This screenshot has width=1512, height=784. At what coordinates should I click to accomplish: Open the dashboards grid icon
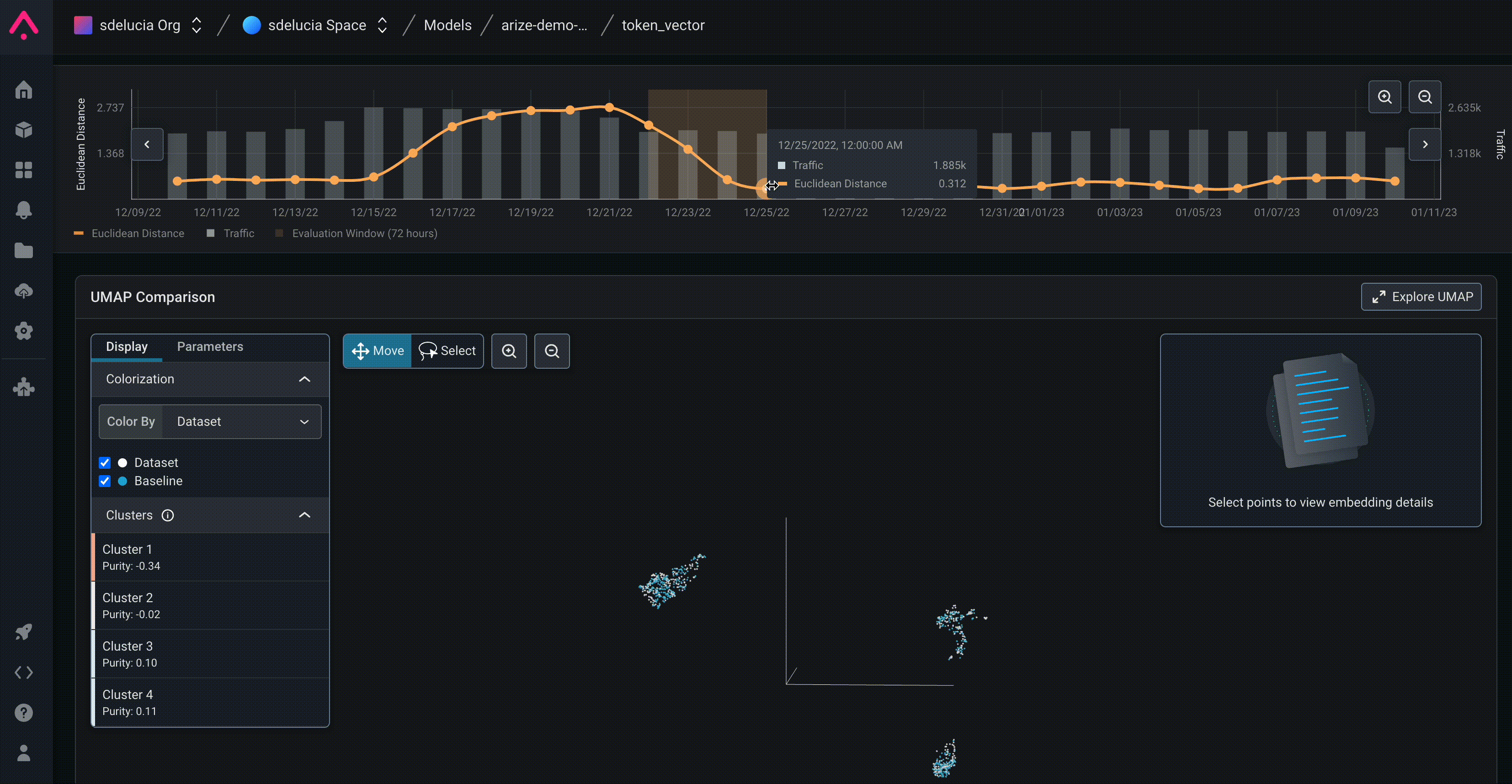[x=23, y=170]
